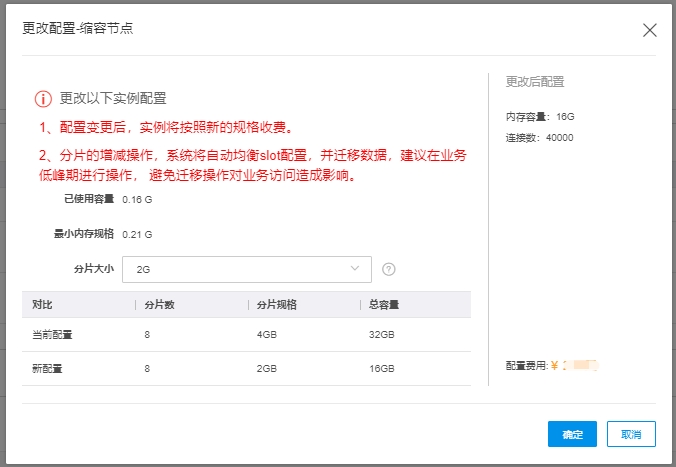Click the 32GB total capacity cell
The image size is (676, 467).
[x=383, y=334]
